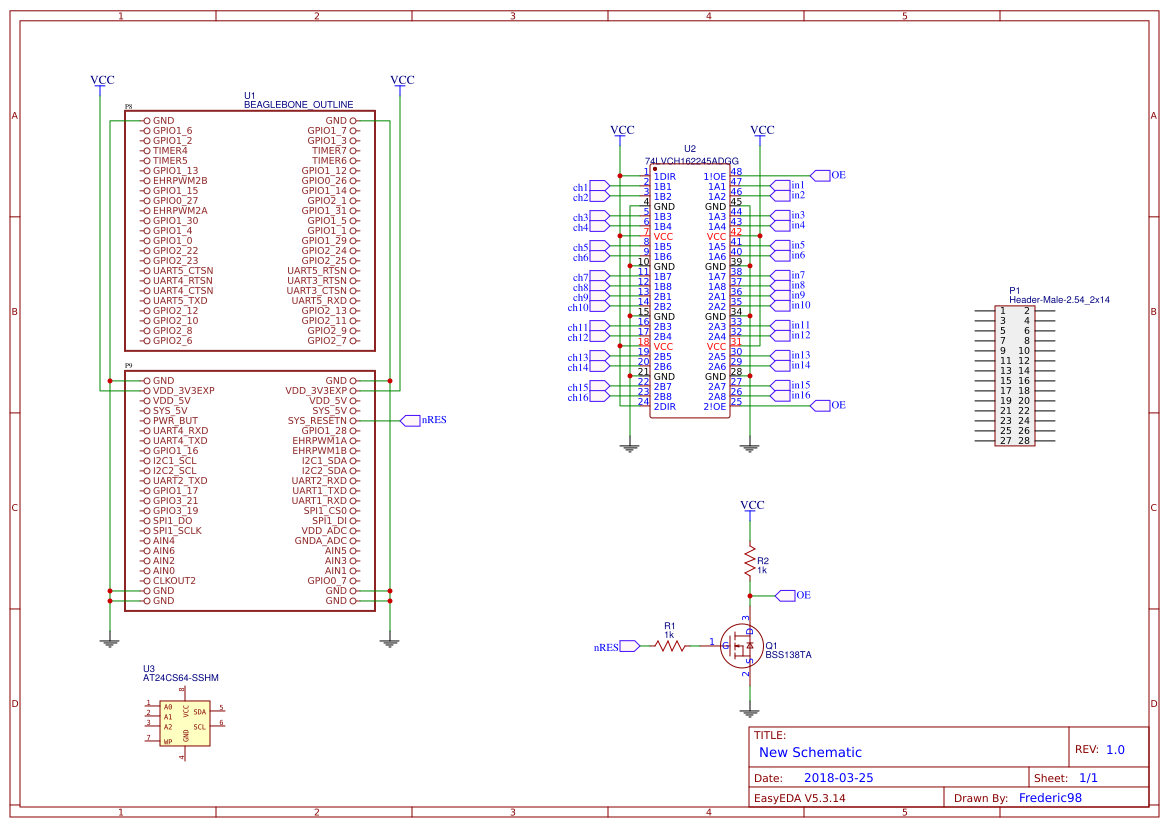Click the "Frederic98" drawn-by field

pyautogui.click(x=1050, y=798)
